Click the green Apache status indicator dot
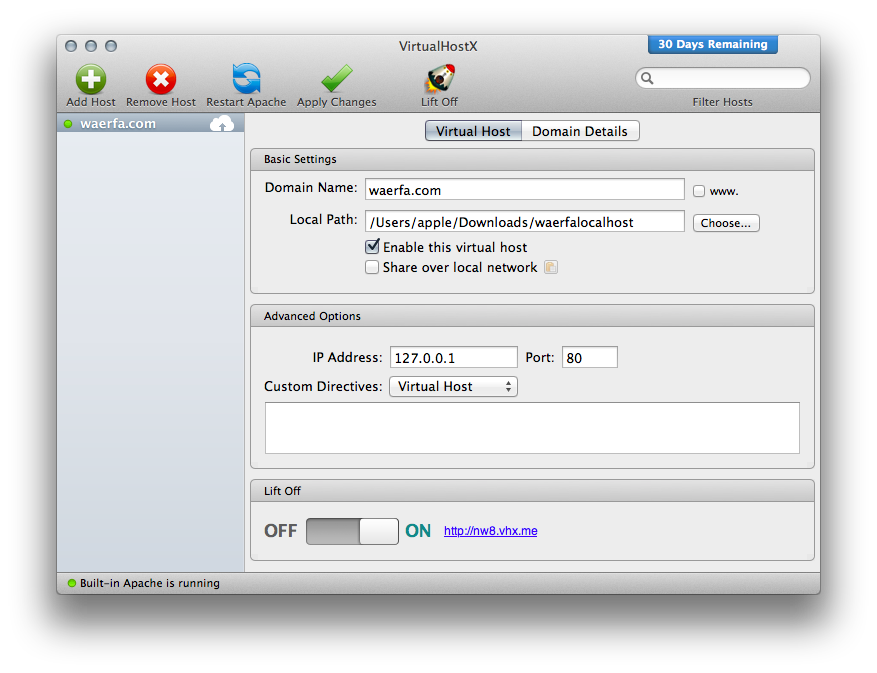Image resolution: width=877 pixels, height=673 pixels. click(72, 583)
